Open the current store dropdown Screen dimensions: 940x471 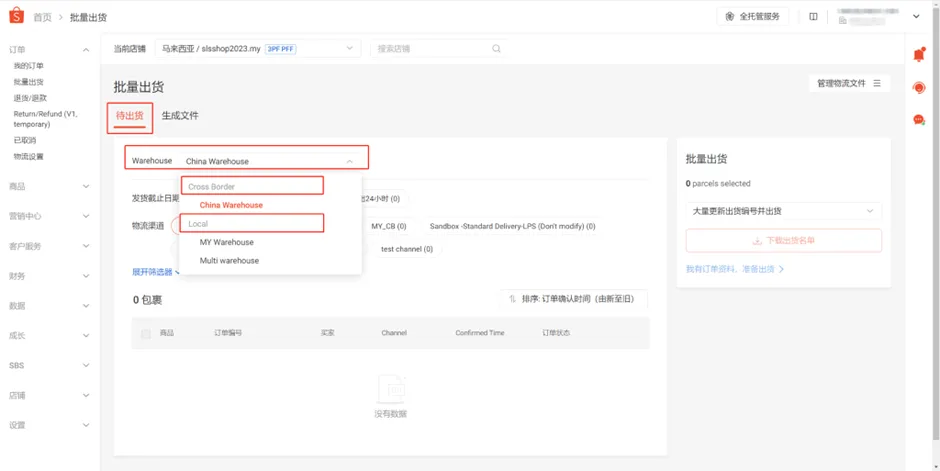tap(258, 49)
